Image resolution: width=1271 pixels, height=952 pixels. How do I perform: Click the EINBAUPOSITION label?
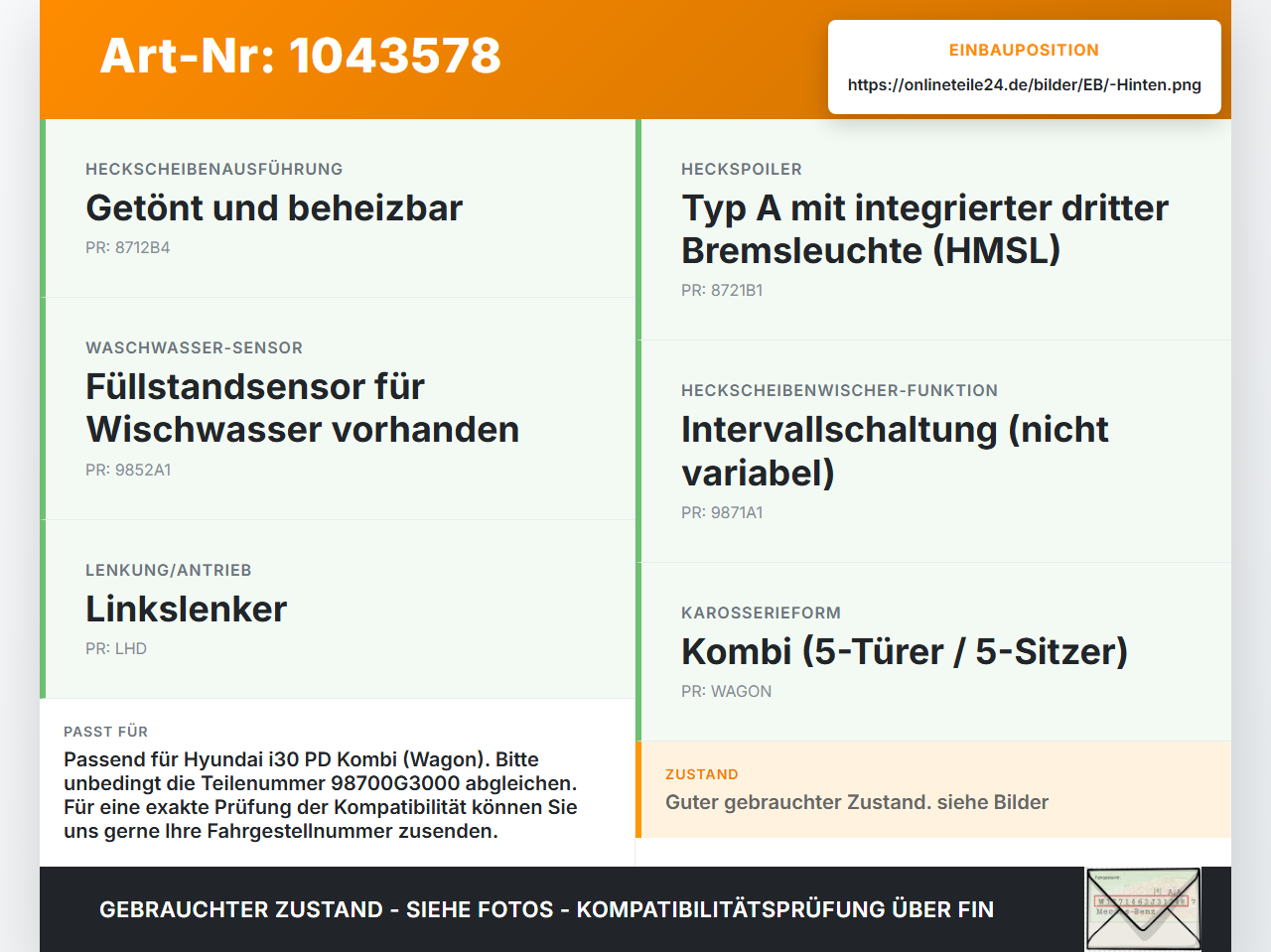[x=1024, y=50]
